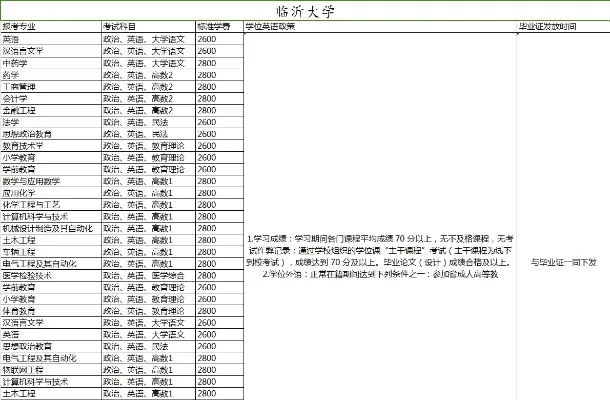The height and width of the screenshot is (400, 610).
Task: Select the exam subjects cell in 教育技术学 row
Action: point(148,146)
